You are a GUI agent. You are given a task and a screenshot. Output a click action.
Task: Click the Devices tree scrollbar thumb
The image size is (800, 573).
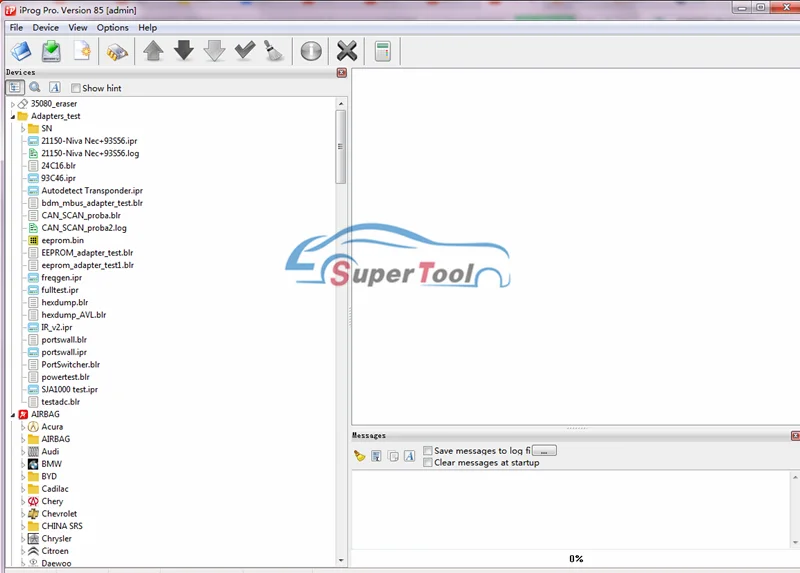coord(340,147)
